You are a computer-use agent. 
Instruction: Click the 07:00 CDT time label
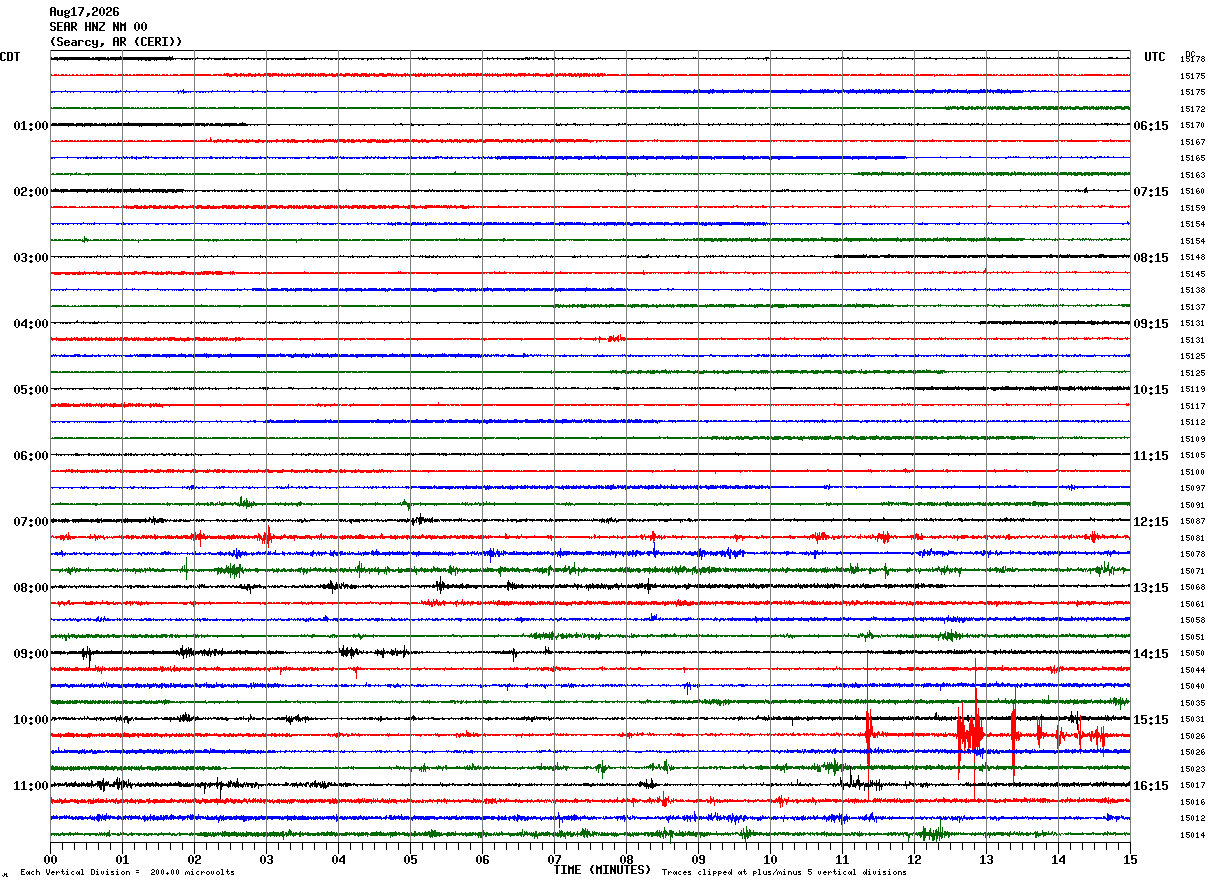(x=30, y=522)
